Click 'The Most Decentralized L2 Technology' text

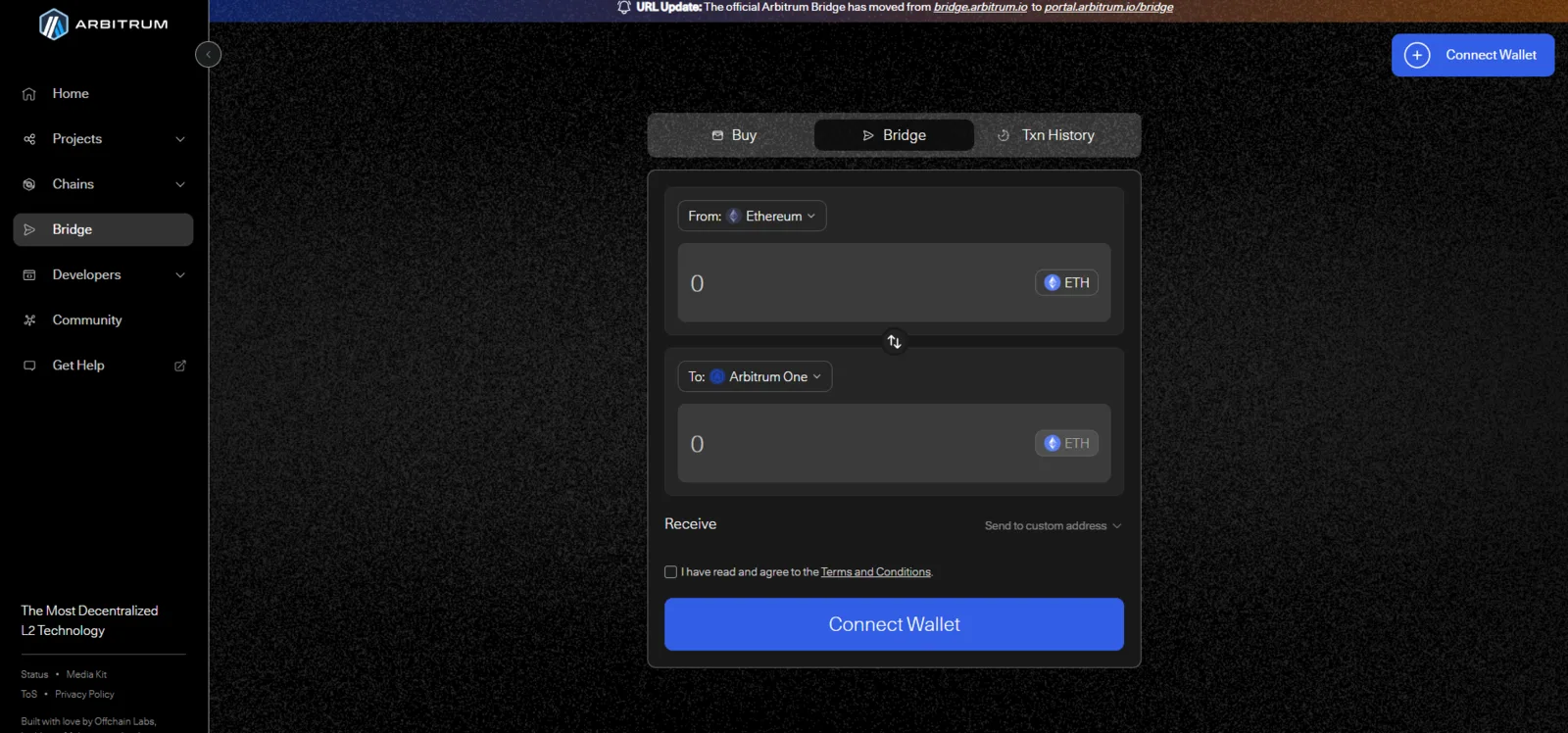89,620
